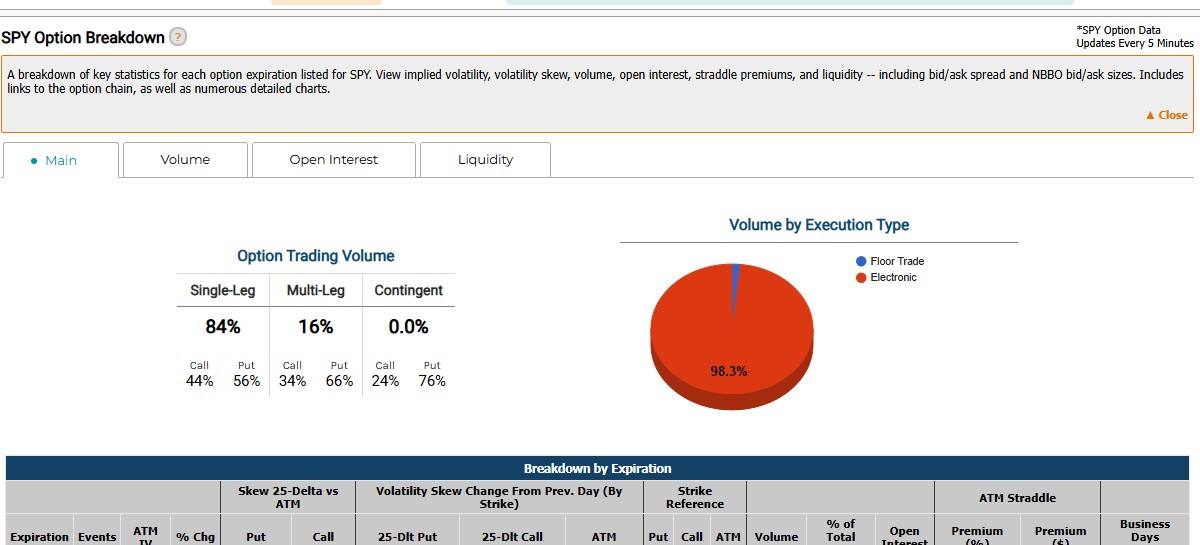Viewport: 1200px width, 545px height.
Task: Switch to the Volume tab
Action: click(x=185, y=160)
